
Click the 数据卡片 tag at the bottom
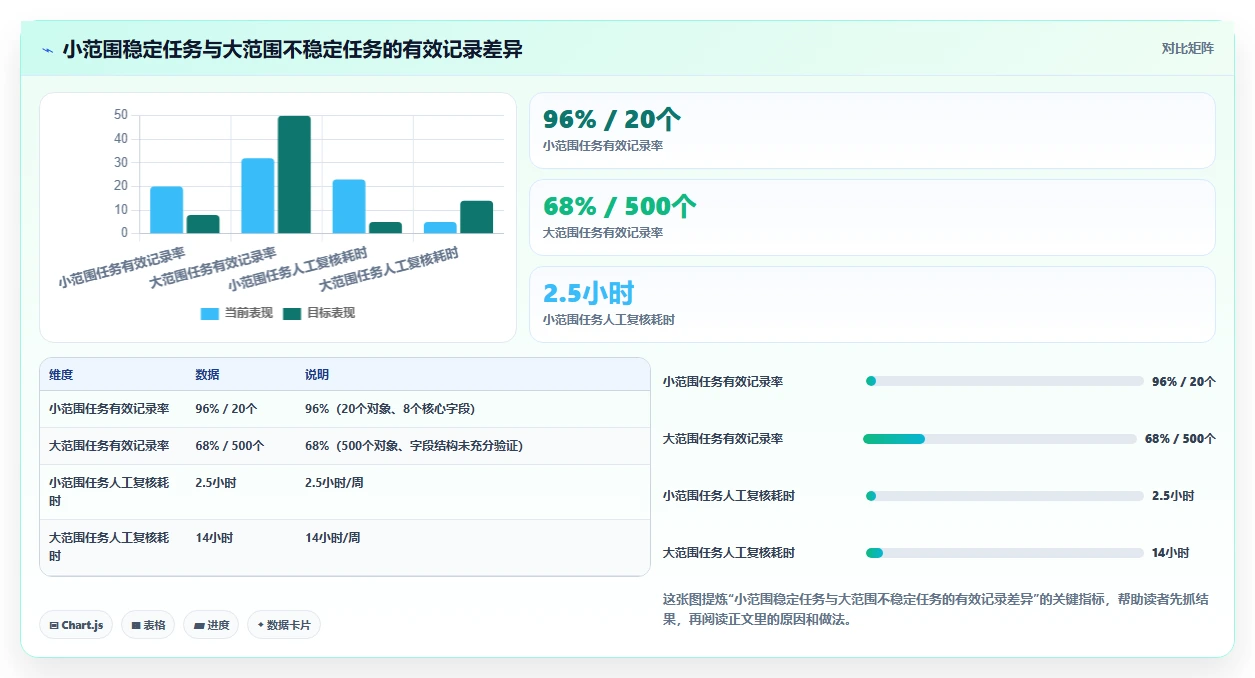pos(284,625)
